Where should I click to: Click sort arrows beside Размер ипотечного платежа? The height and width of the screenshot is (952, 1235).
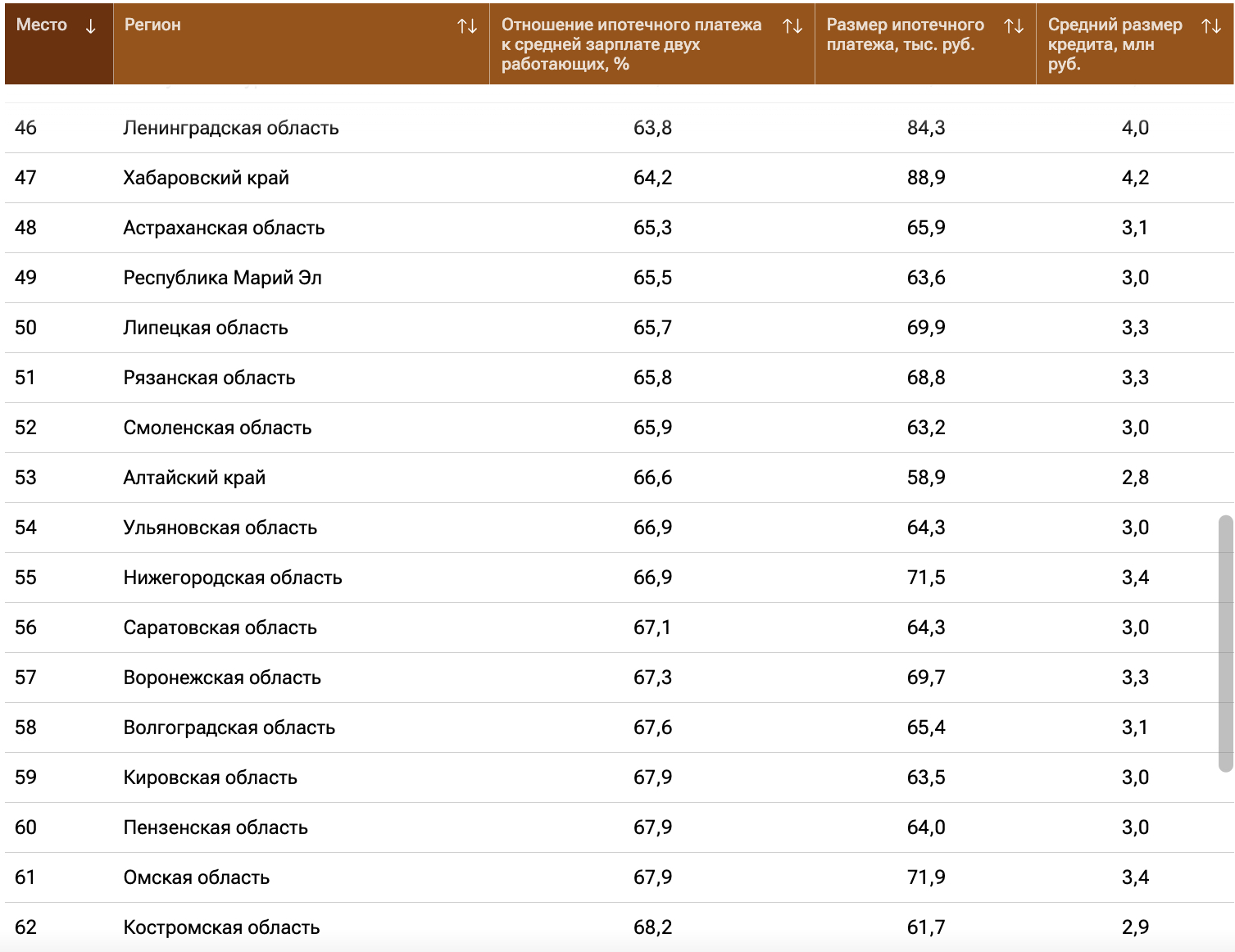pyautogui.click(x=1014, y=26)
